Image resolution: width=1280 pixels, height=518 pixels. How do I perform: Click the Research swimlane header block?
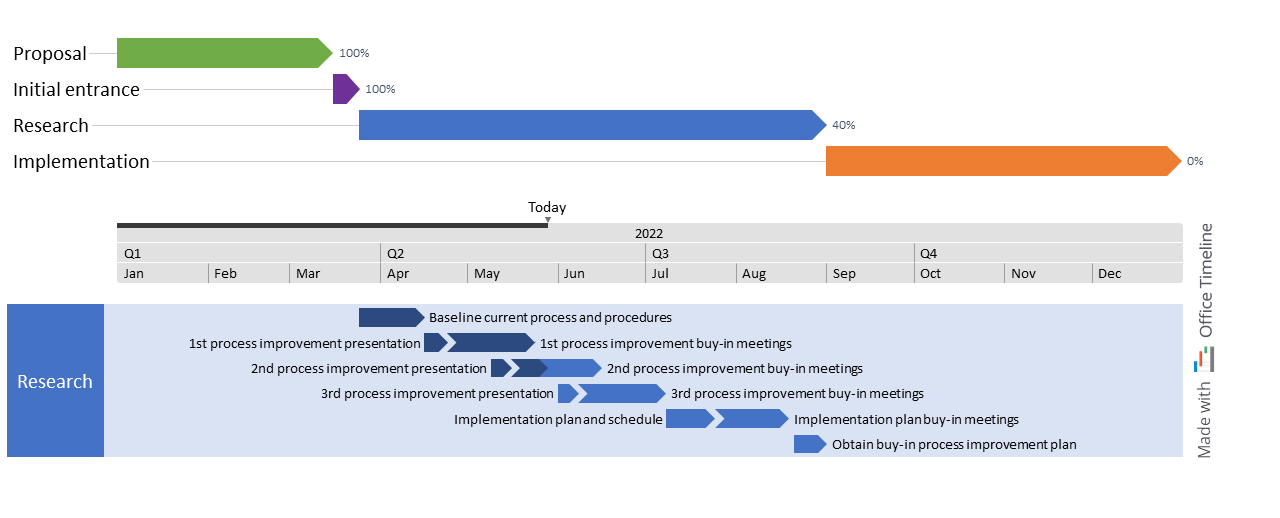click(x=55, y=381)
